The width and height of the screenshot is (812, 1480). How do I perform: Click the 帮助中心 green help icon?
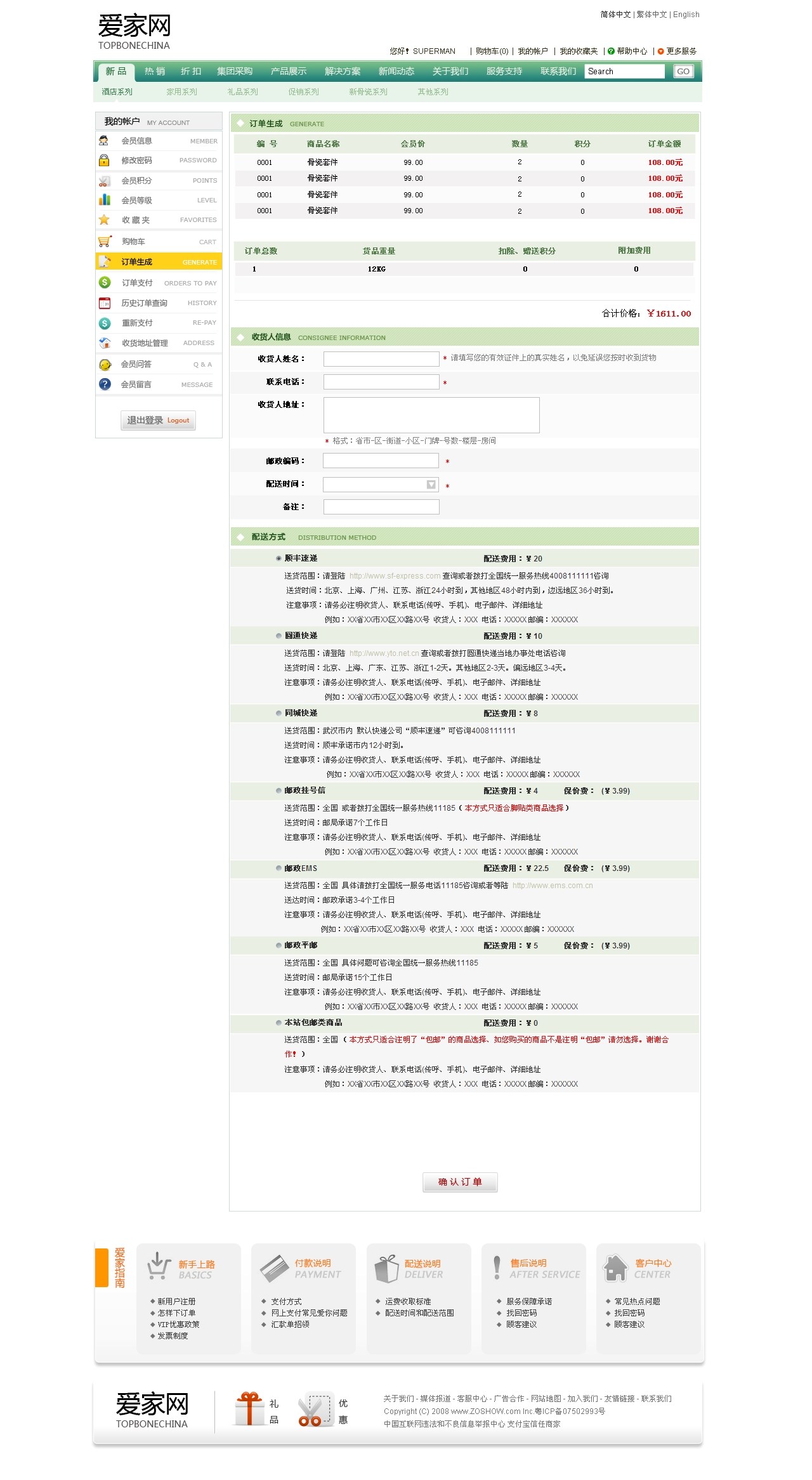click(611, 51)
